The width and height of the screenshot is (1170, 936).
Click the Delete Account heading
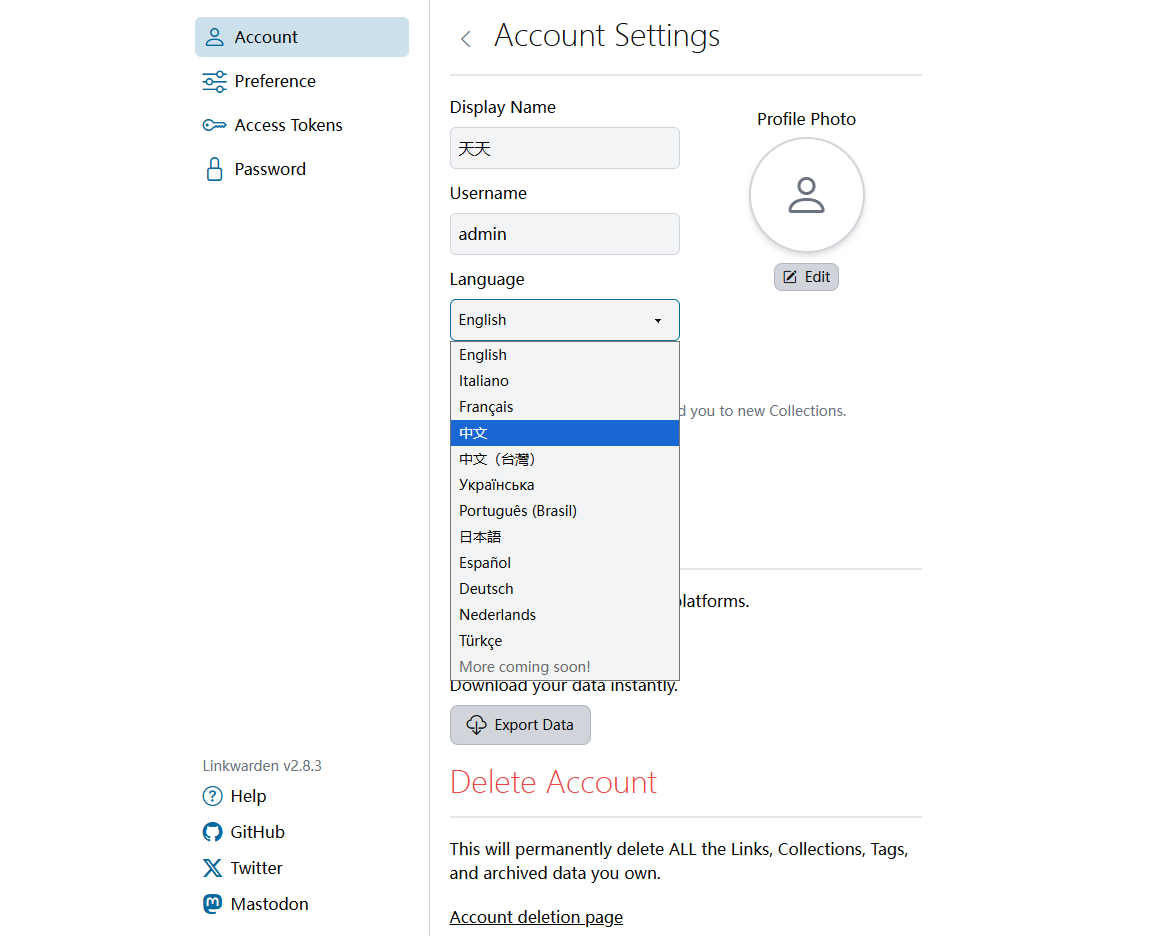point(553,783)
